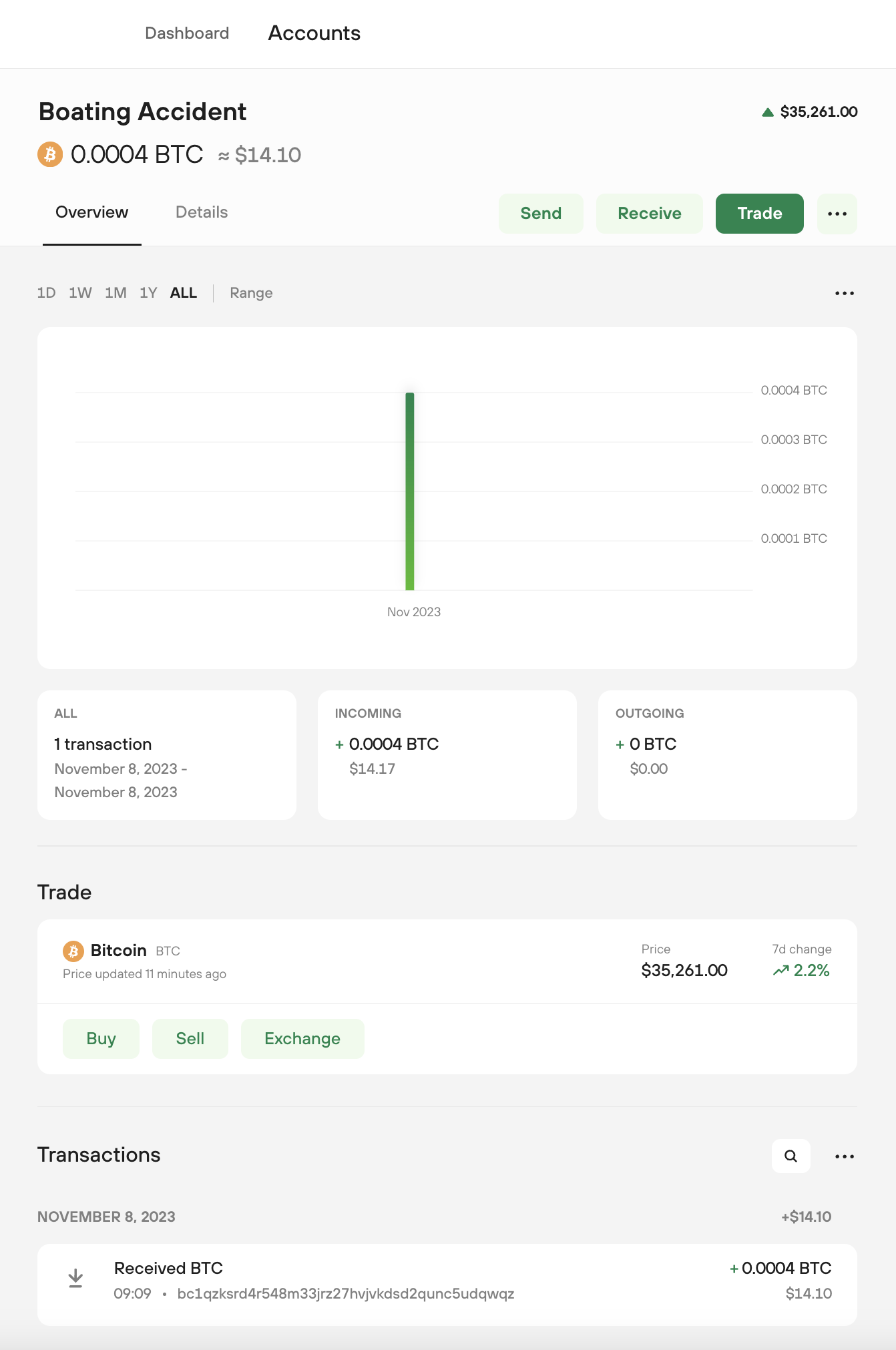
Task: Open the Received BTC transaction row
Action: [x=447, y=1285]
